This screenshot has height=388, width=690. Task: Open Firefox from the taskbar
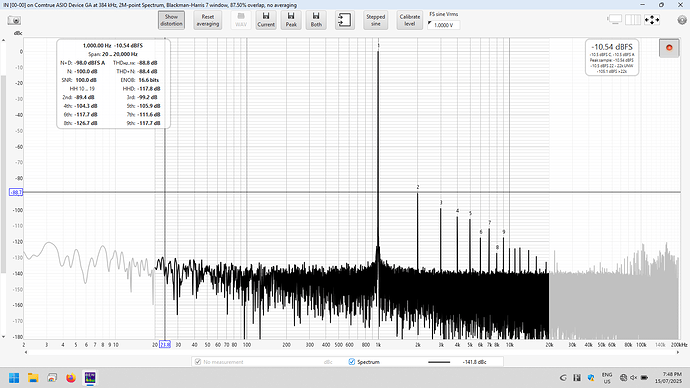tap(71, 378)
